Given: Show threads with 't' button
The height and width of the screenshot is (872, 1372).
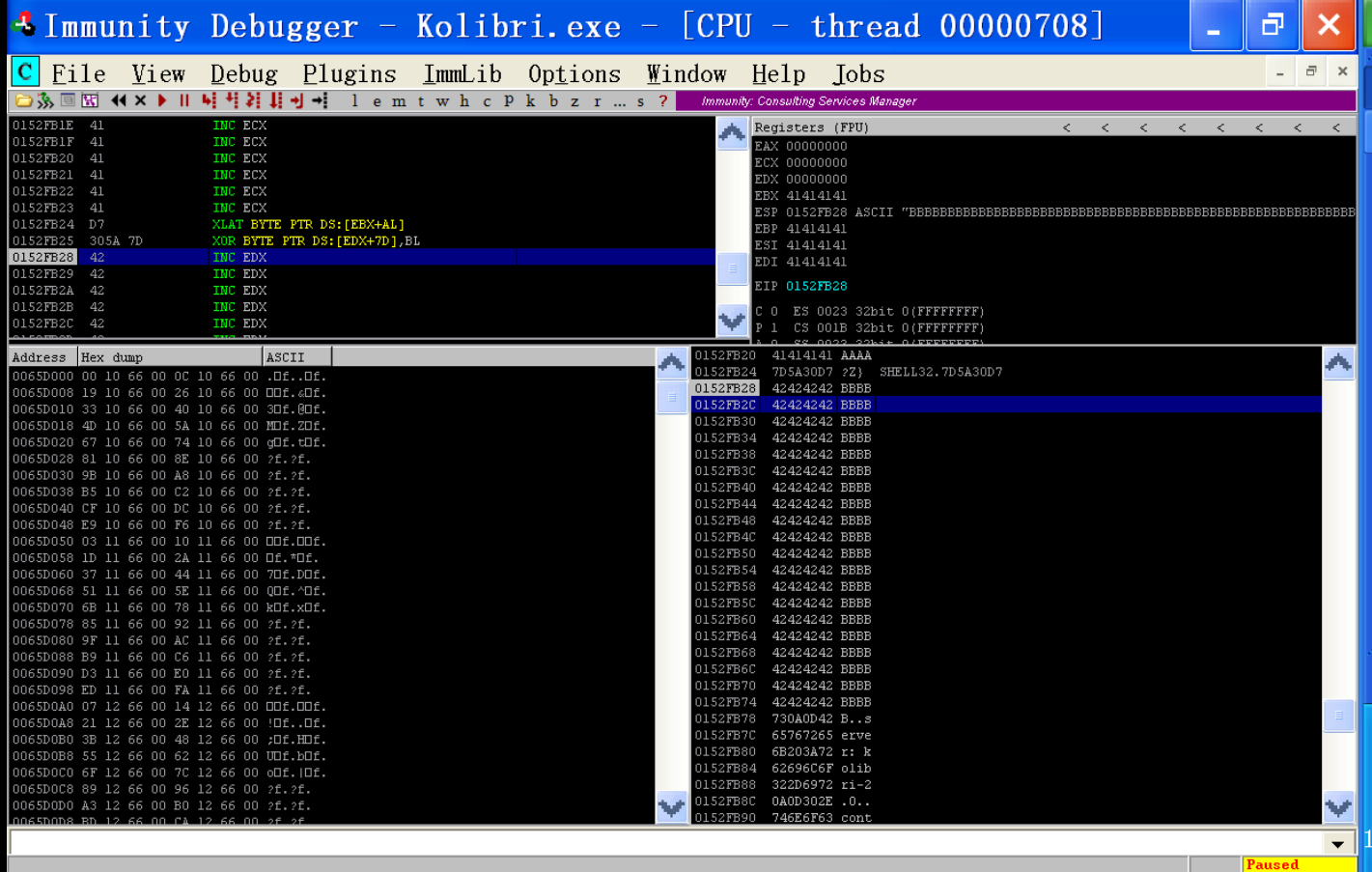Looking at the screenshot, I should [x=421, y=100].
